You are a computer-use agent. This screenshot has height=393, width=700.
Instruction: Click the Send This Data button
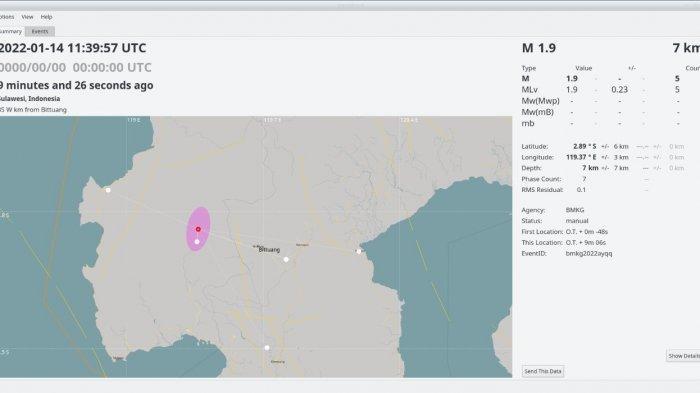pyautogui.click(x=543, y=371)
